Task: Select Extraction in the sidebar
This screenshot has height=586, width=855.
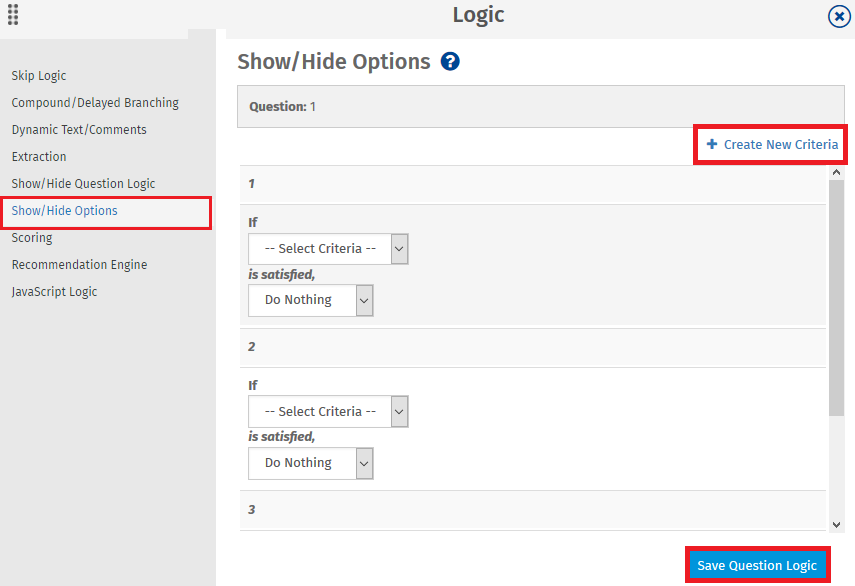Action: [39, 157]
